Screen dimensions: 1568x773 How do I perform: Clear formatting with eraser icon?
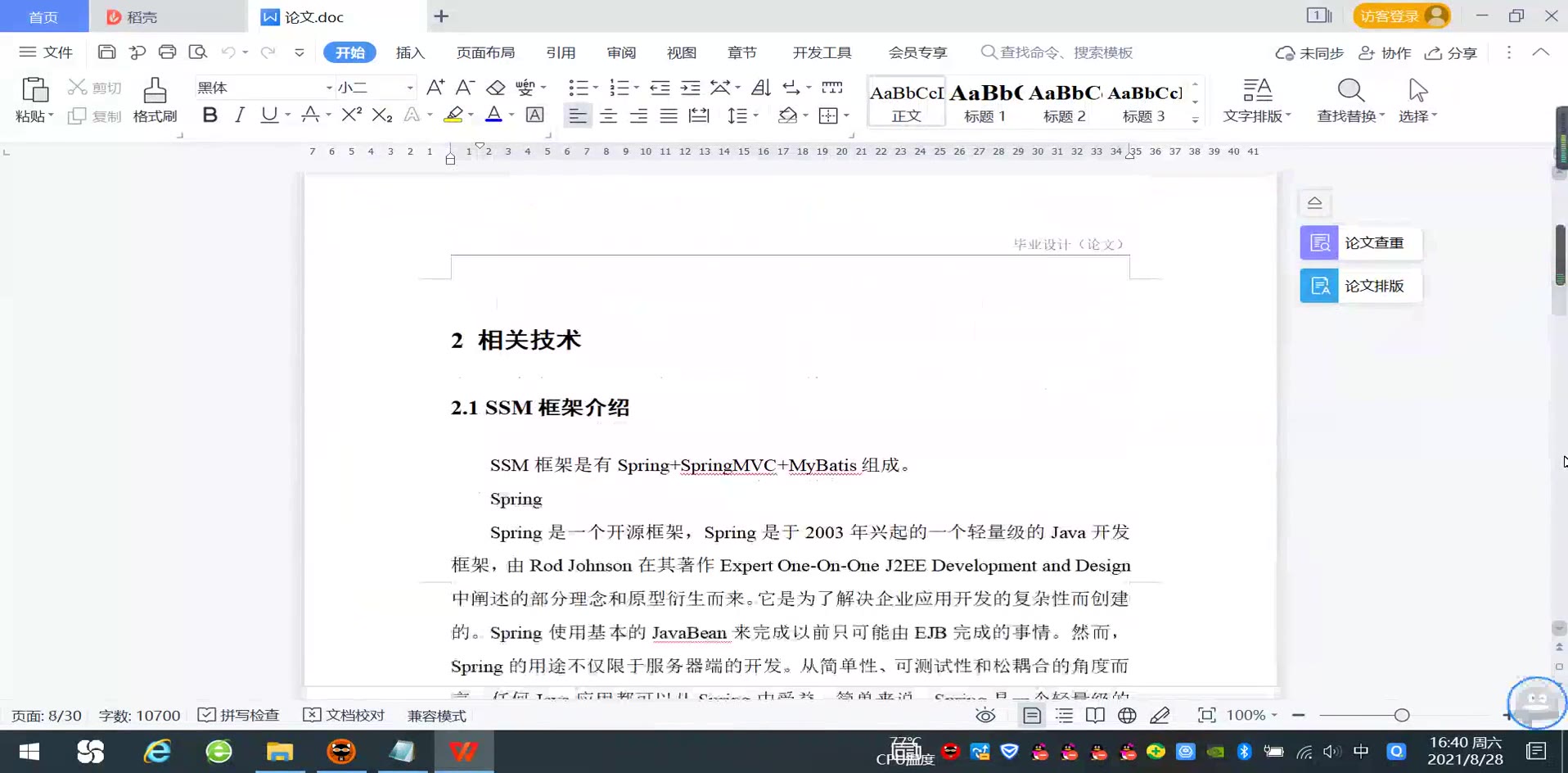tap(496, 88)
